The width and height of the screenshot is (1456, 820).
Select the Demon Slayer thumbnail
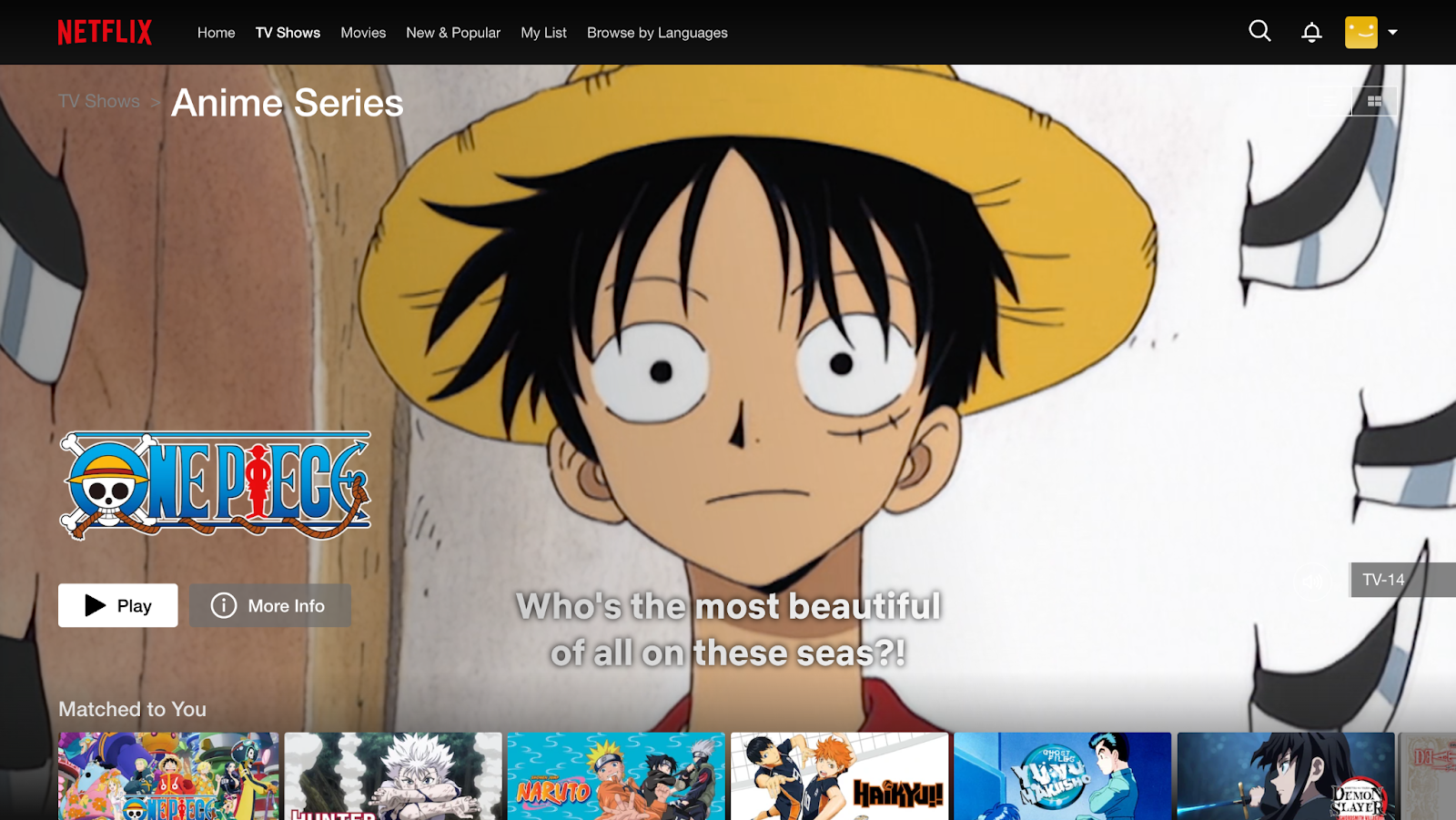pyautogui.click(x=1286, y=776)
